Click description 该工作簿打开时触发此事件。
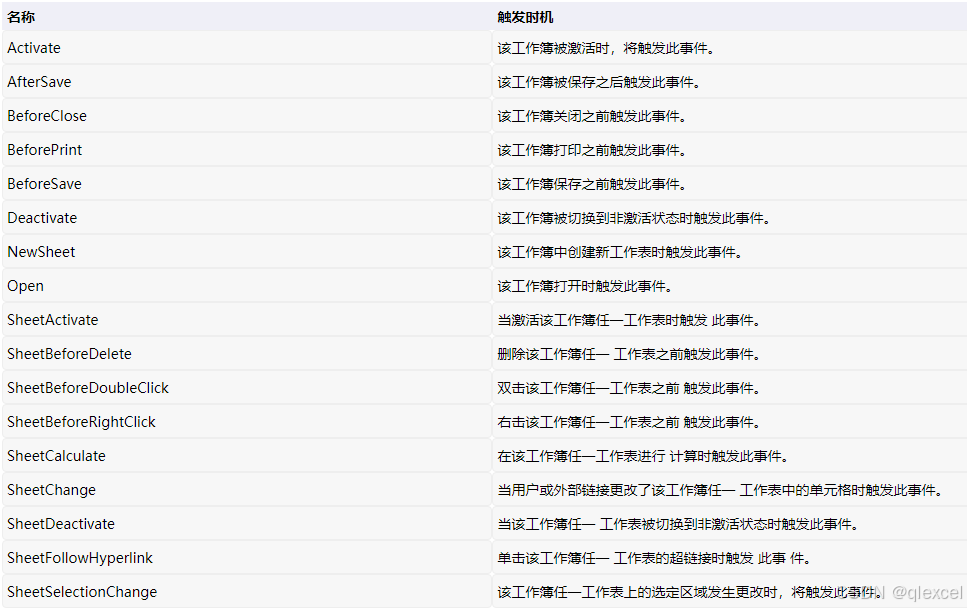Viewport: 967px width, 610px height. pos(585,286)
